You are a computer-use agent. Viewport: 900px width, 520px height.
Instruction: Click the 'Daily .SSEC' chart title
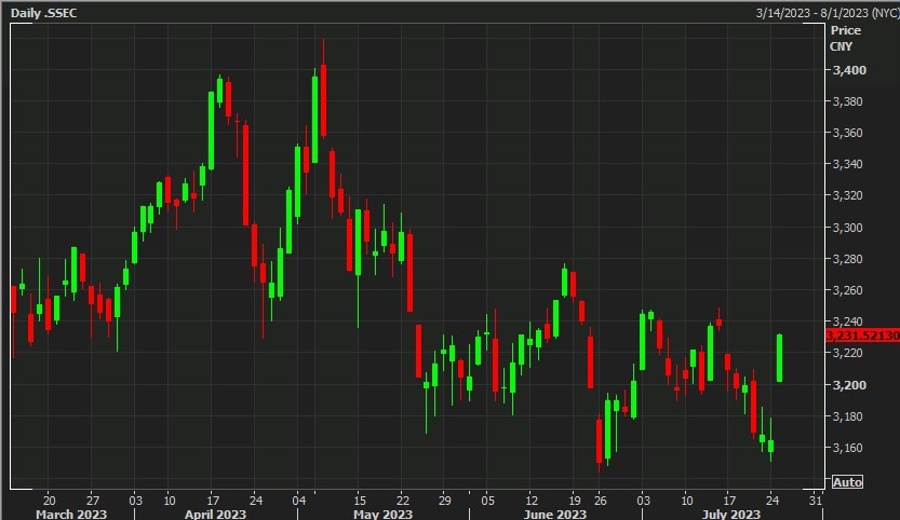point(44,13)
